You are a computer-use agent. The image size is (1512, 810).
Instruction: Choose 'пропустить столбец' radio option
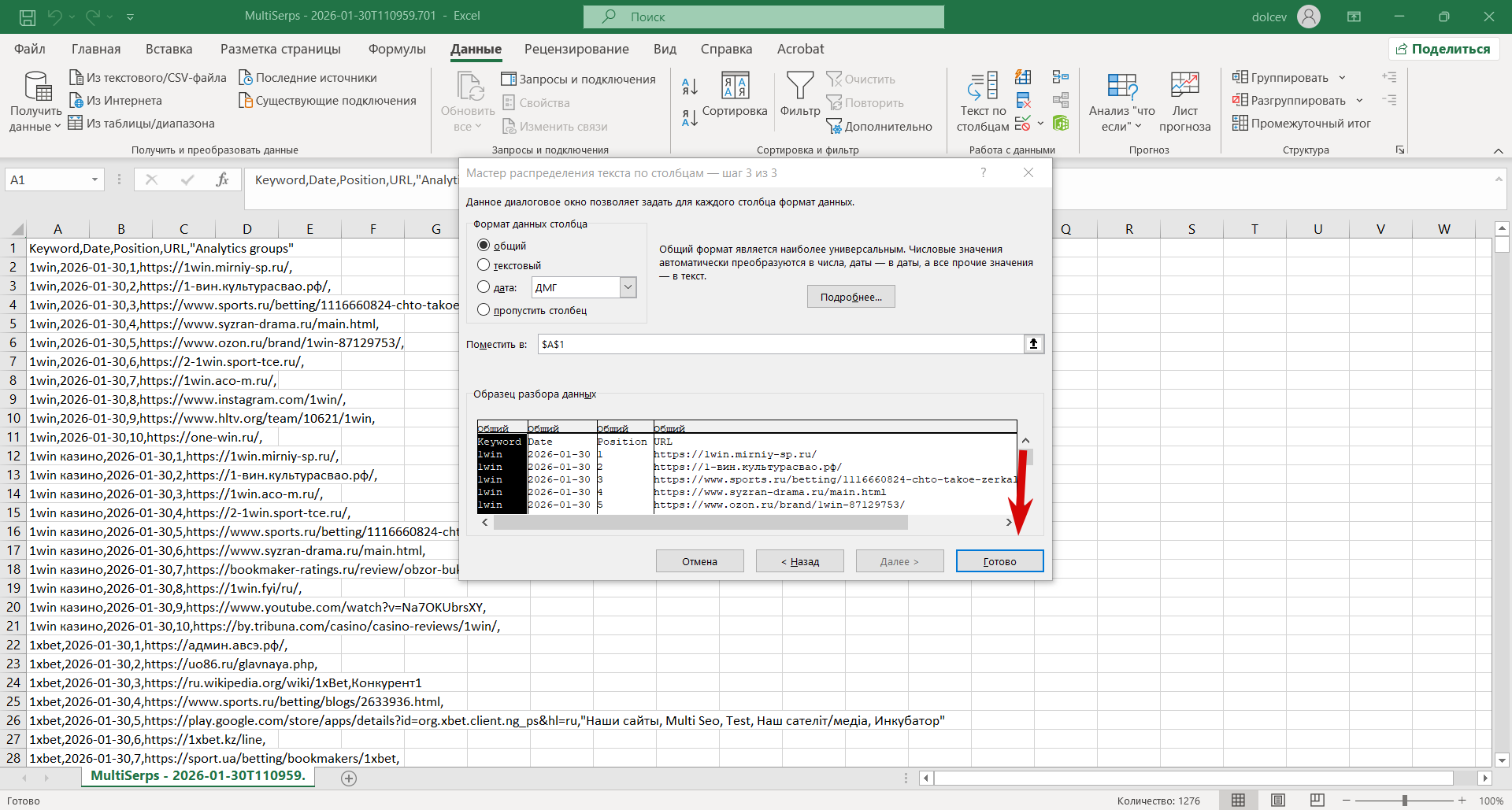pos(484,310)
